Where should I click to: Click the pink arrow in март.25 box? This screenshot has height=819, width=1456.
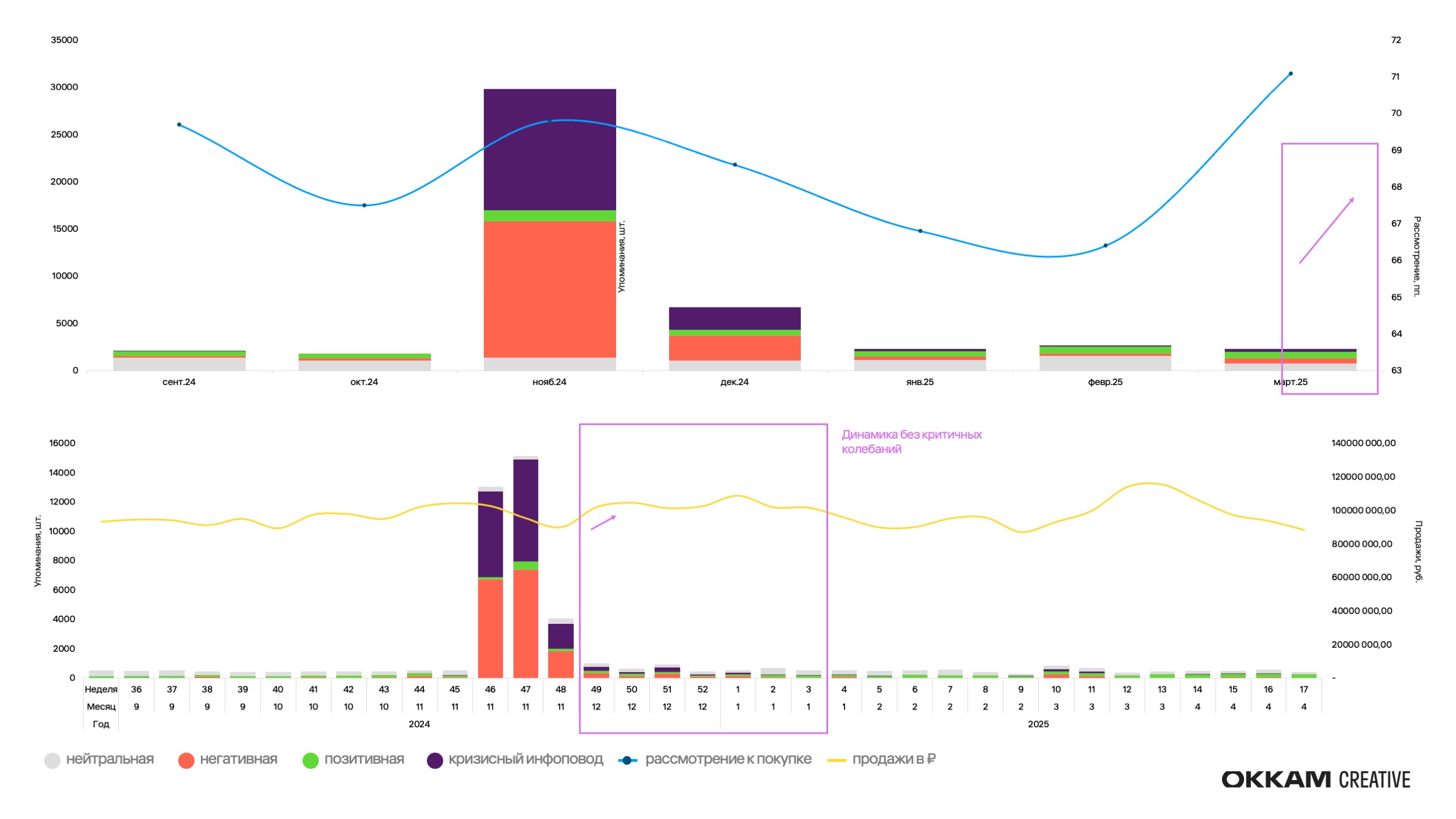coord(1326,231)
